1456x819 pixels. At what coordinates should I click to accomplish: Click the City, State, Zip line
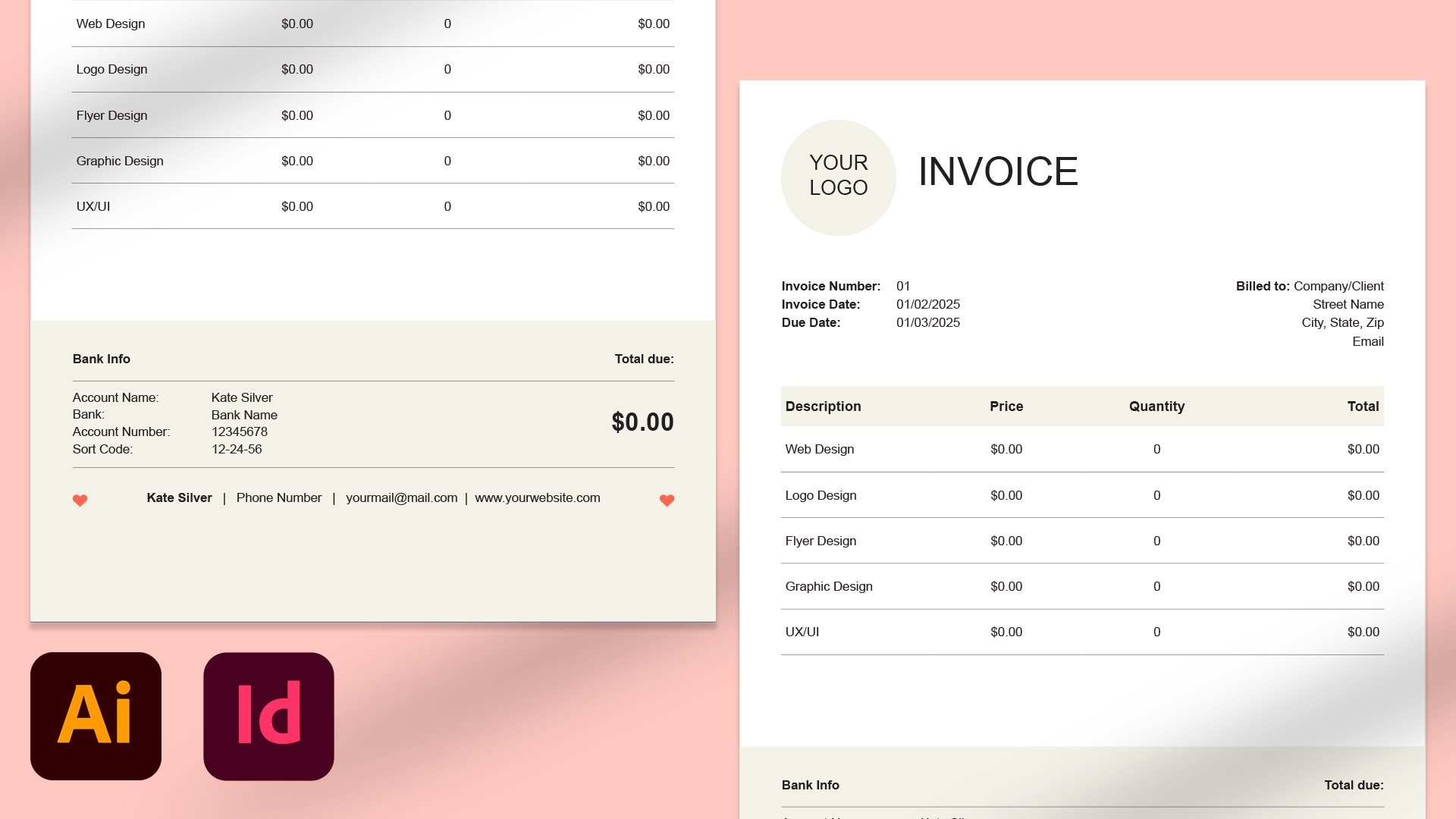1342,322
